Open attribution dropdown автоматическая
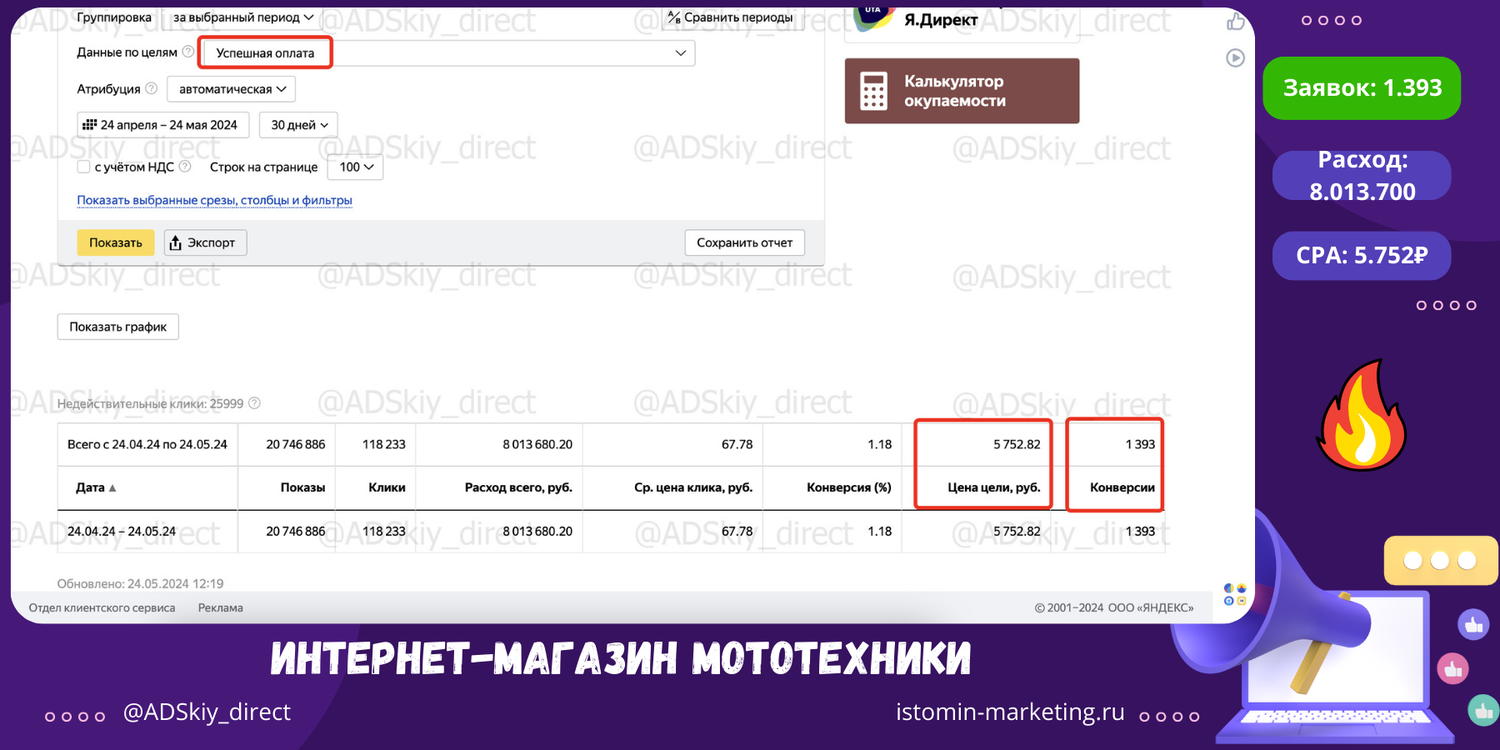This screenshot has height=750, width=1500. pyautogui.click(x=231, y=89)
